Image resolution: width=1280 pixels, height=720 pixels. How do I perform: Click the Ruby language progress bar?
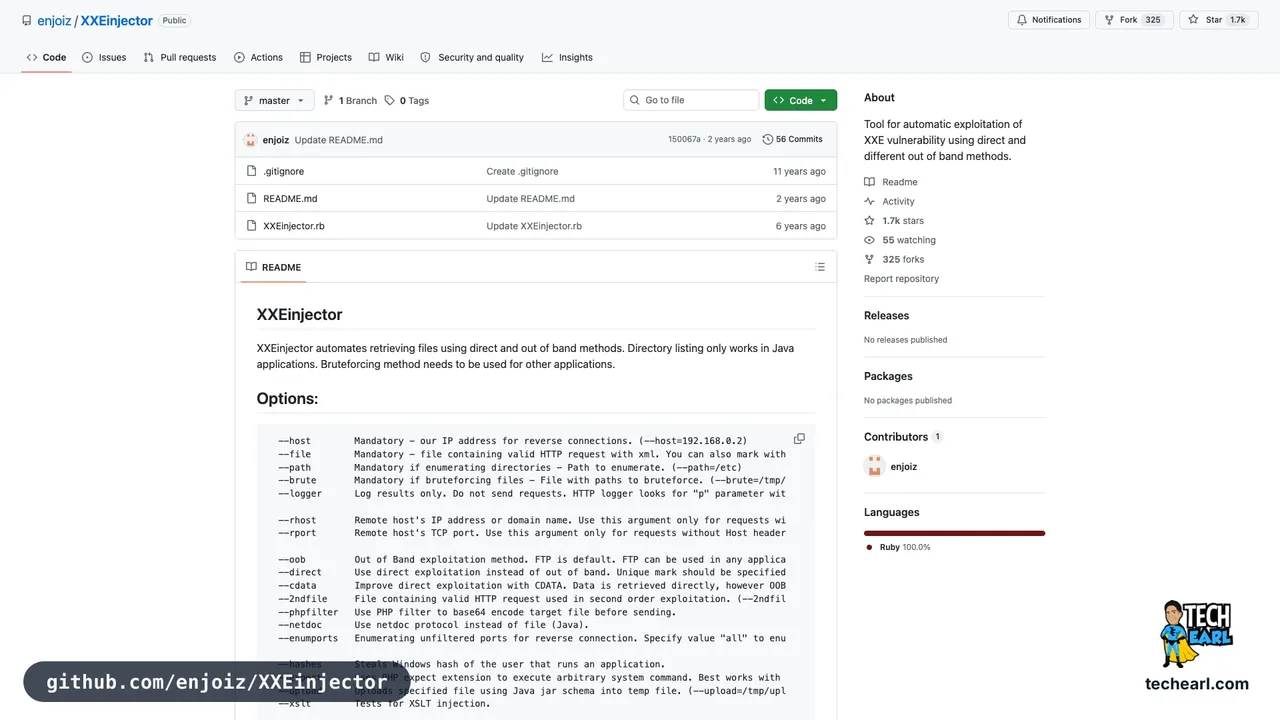pos(954,533)
